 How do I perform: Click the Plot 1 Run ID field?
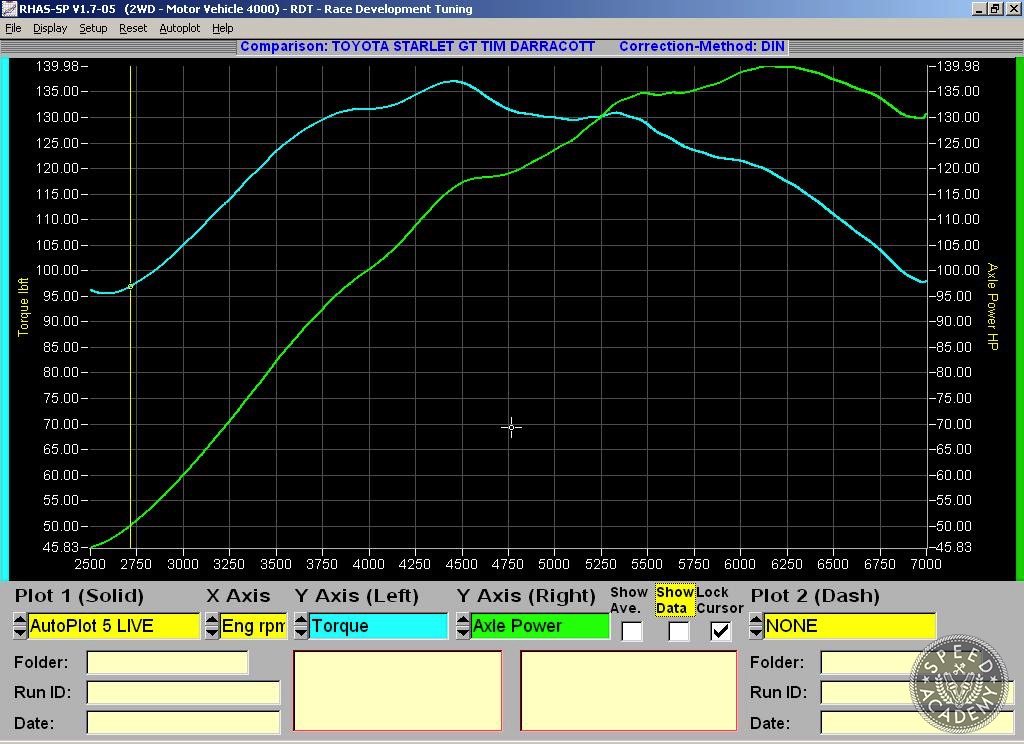coord(183,692)
